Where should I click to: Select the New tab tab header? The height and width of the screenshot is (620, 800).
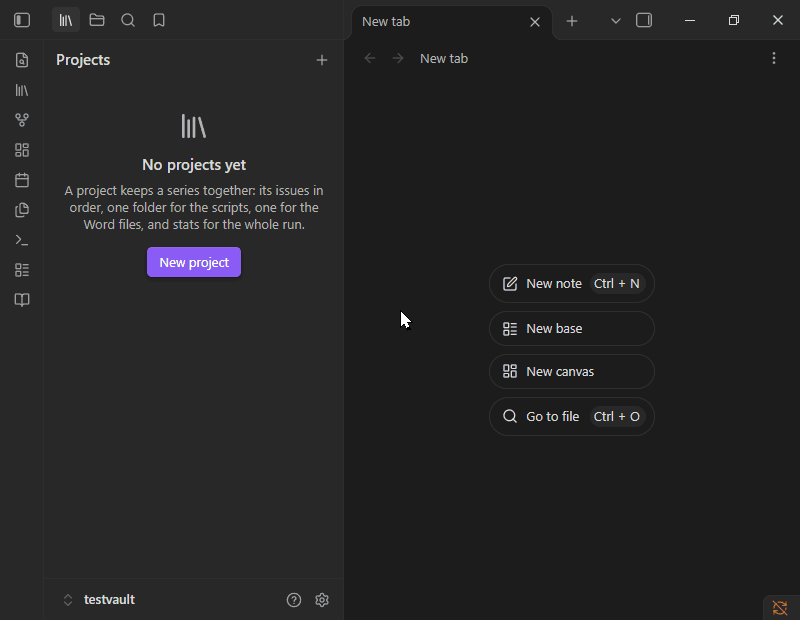[x=452, y=22]
